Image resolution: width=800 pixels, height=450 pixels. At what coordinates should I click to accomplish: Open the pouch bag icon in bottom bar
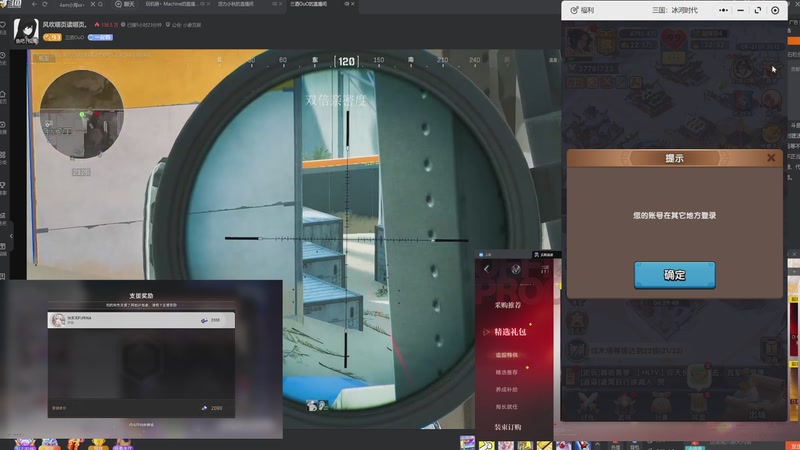point(661,404)
